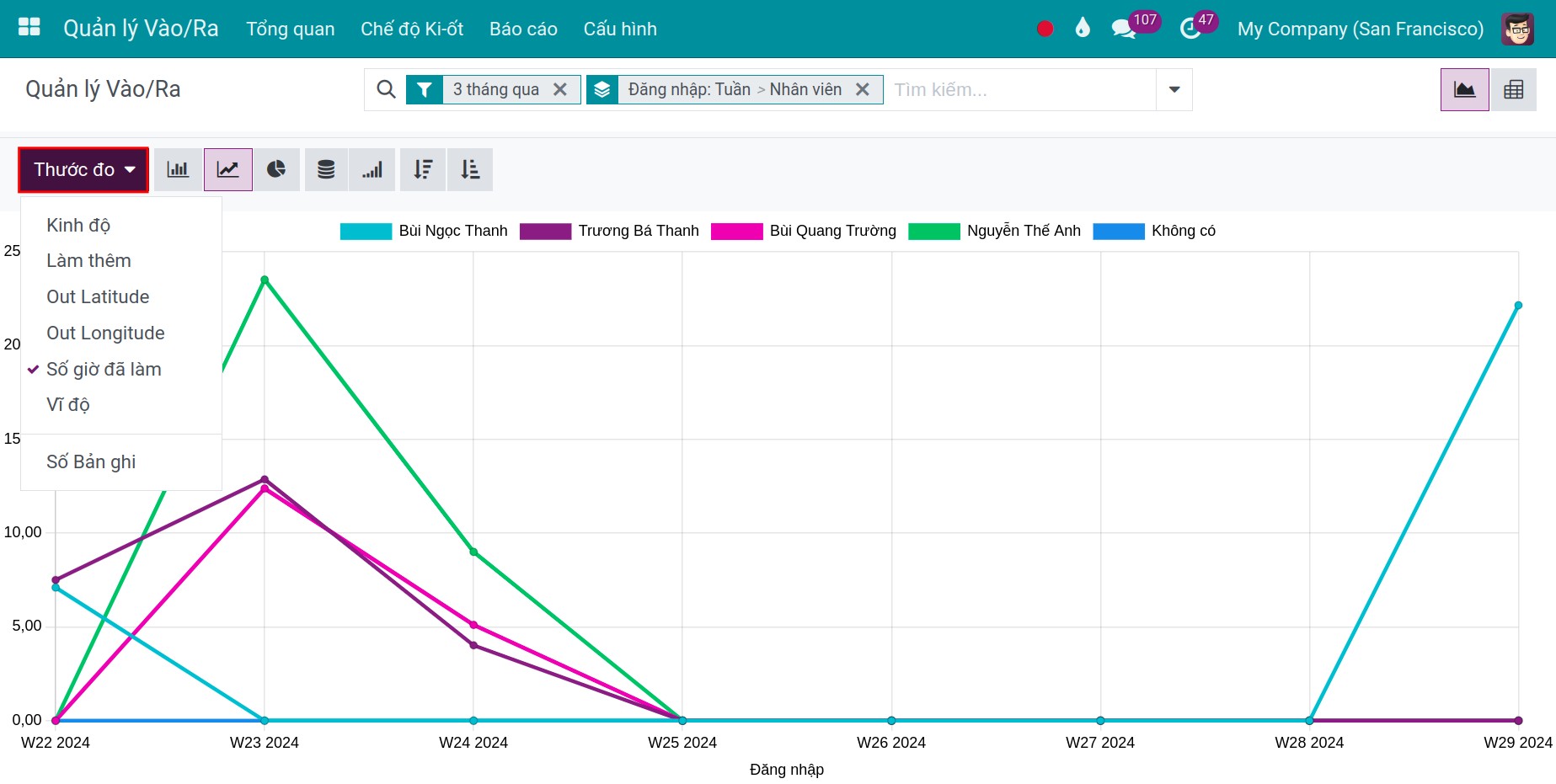Switch to bar chart view

(178, 169)
